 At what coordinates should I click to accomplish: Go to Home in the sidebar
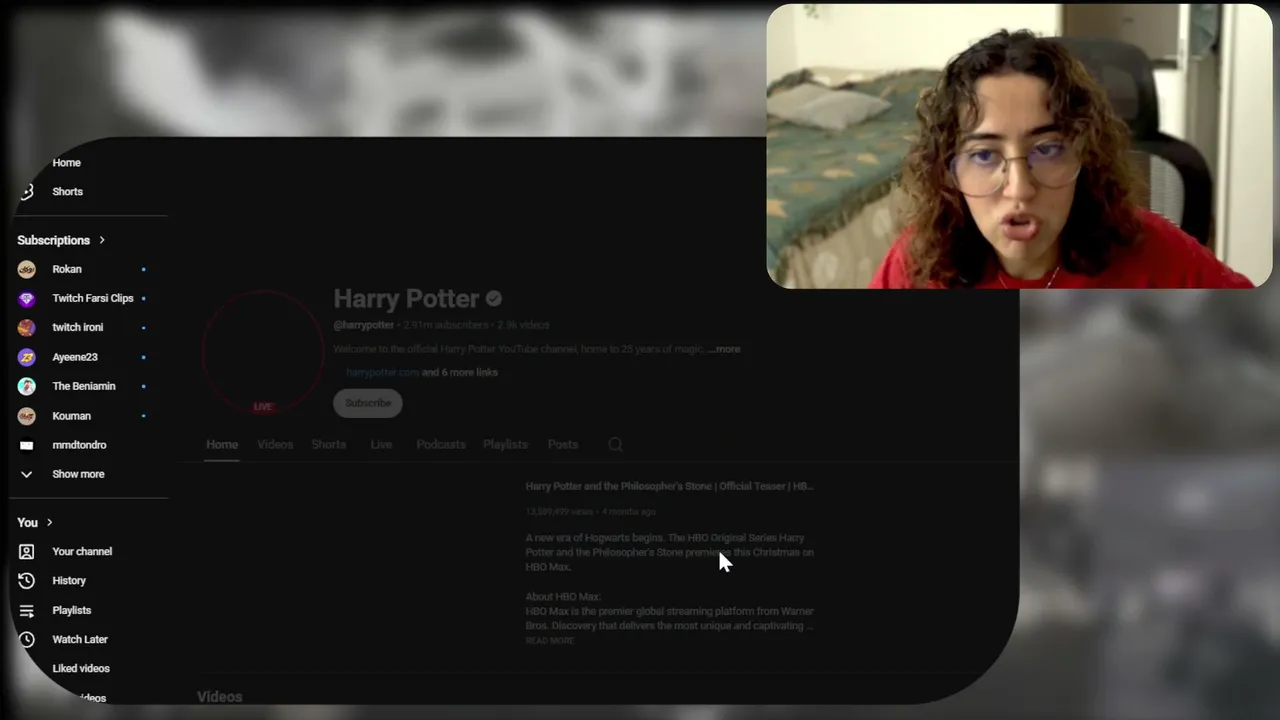click(66, 162)
